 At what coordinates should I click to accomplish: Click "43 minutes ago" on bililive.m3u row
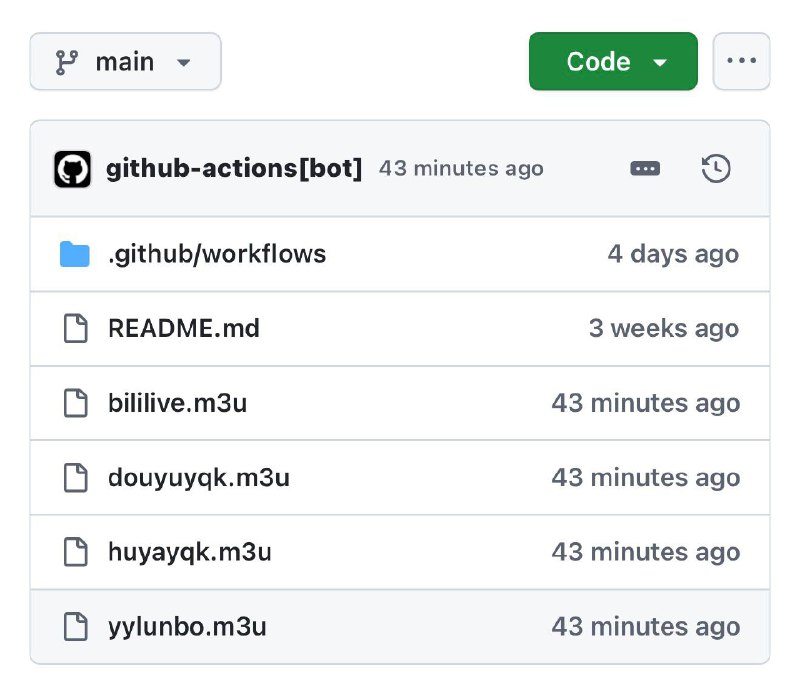coord(646,403)
